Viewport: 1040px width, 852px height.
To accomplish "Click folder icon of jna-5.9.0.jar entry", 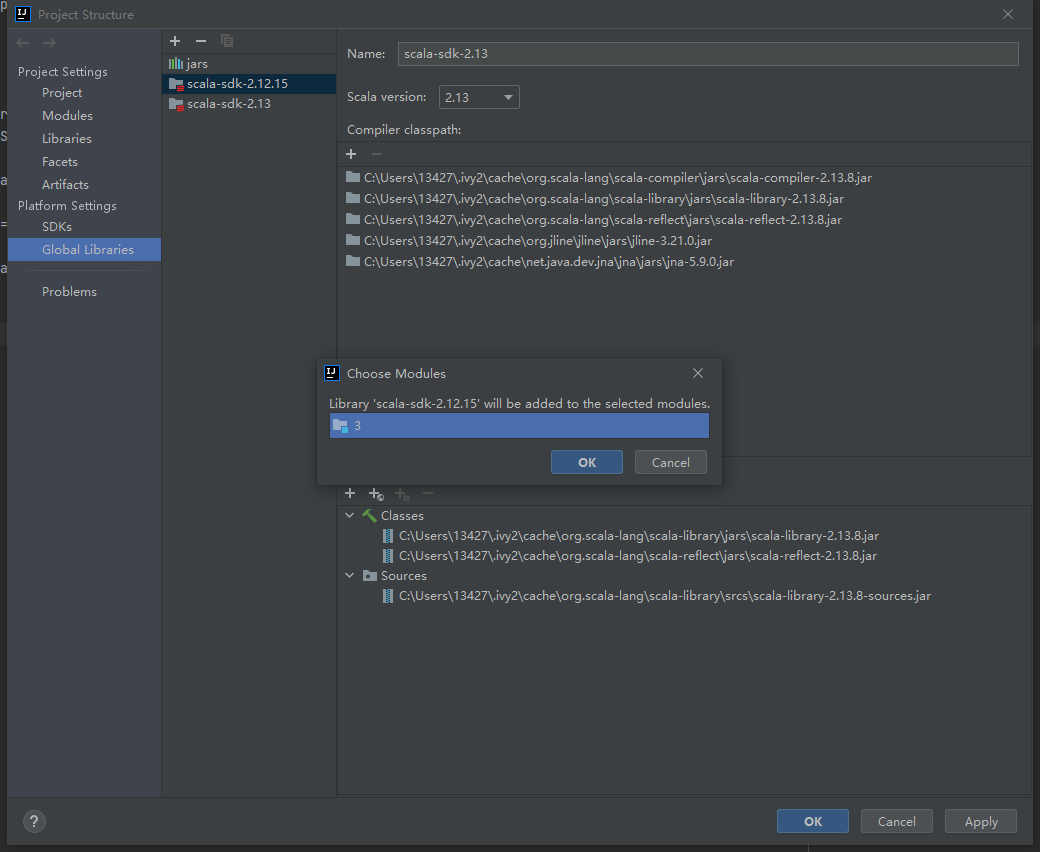I will click(353, 261).
